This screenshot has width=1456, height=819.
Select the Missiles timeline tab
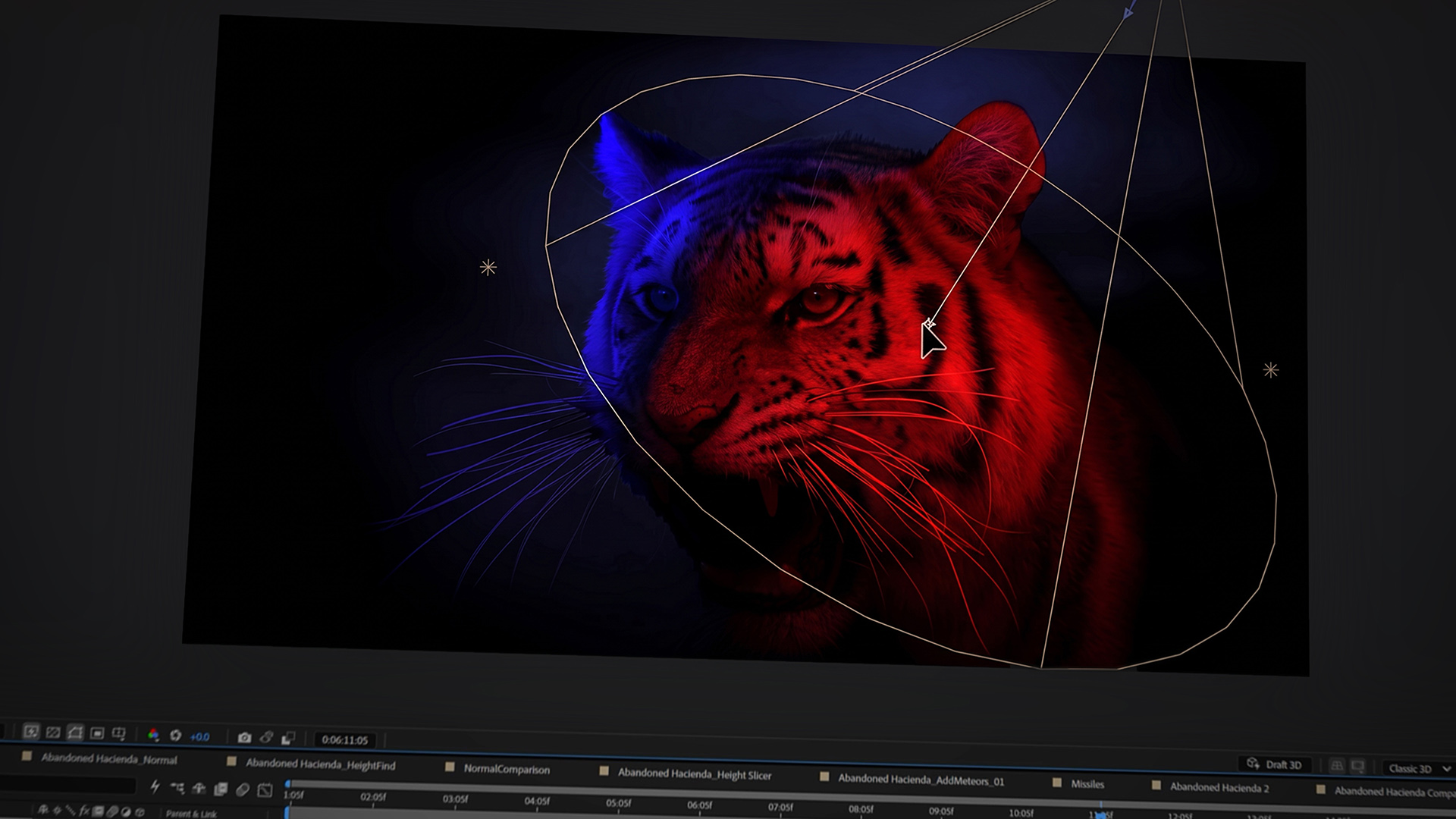coord(1087,783)
